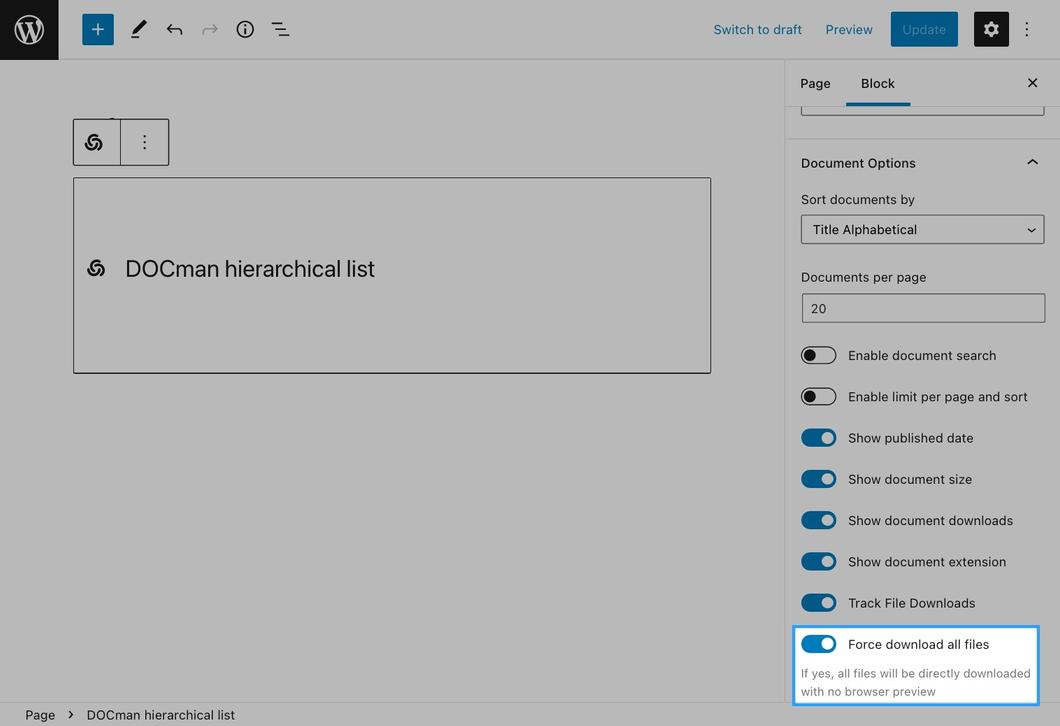Toggle Force download all files
This screenshot has height=726, width=1060.
tap(819, 644)
